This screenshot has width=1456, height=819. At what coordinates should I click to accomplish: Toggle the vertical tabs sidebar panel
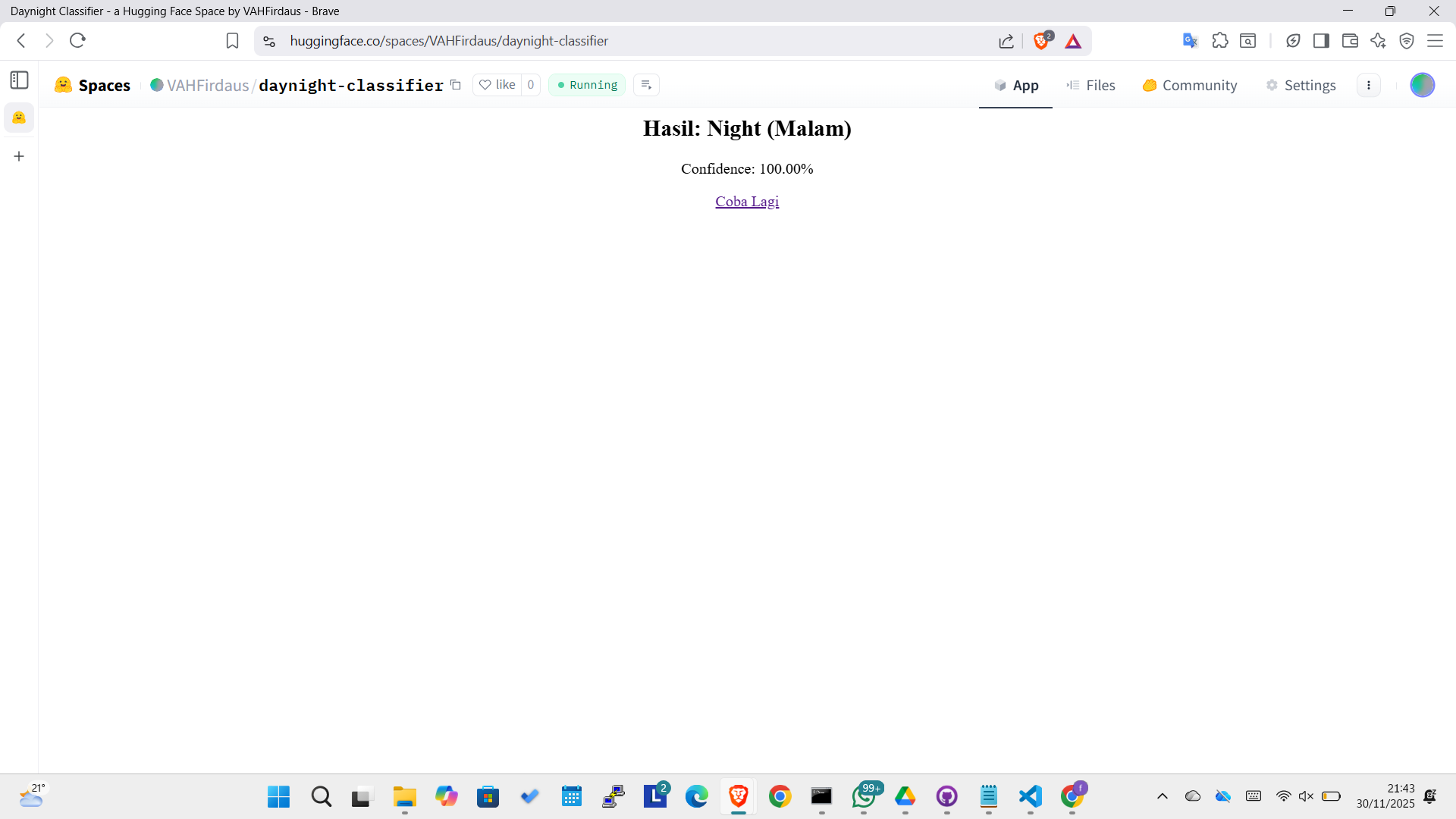pyautogui.click(x=20, y=80)
